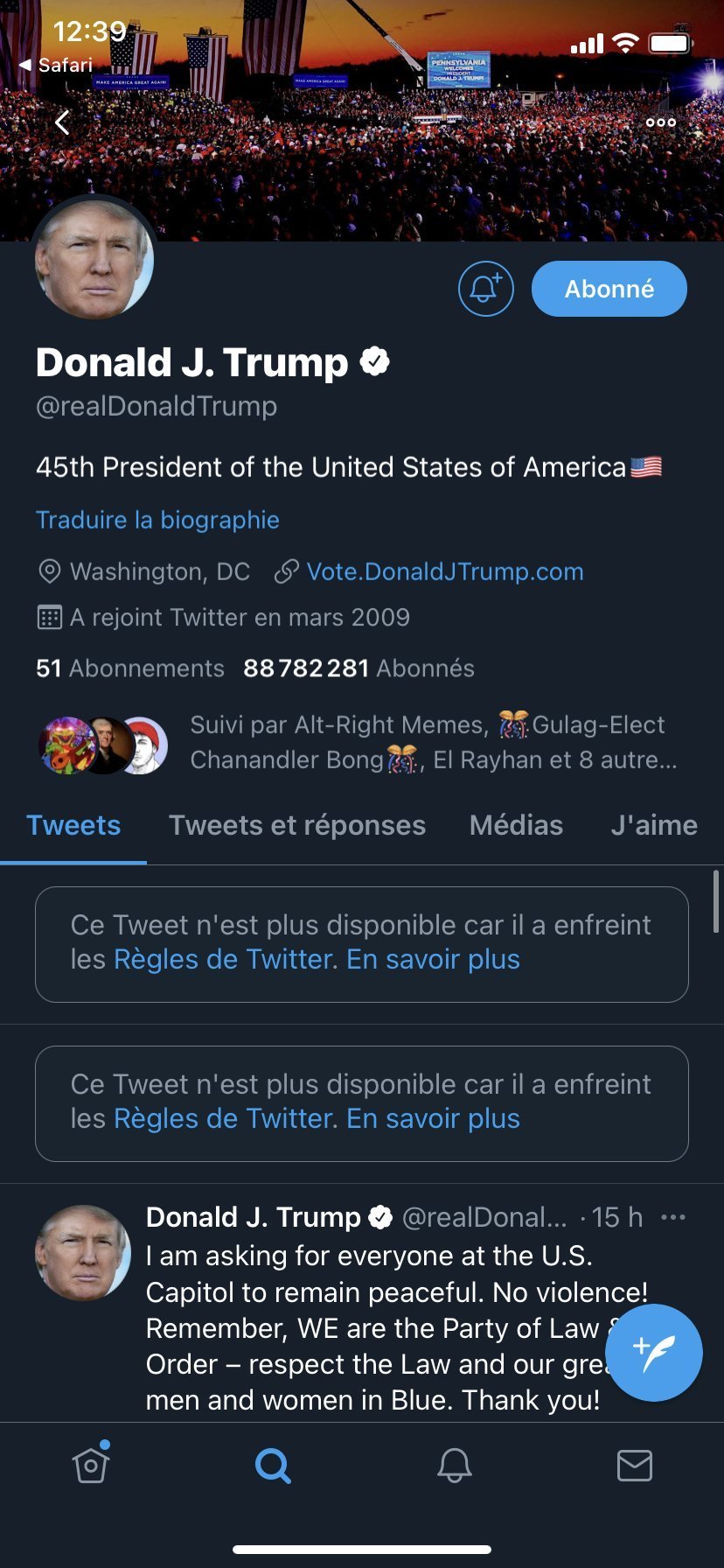
Task: Toggle the Abonné follow button
Action: click(x=609, y=289)
